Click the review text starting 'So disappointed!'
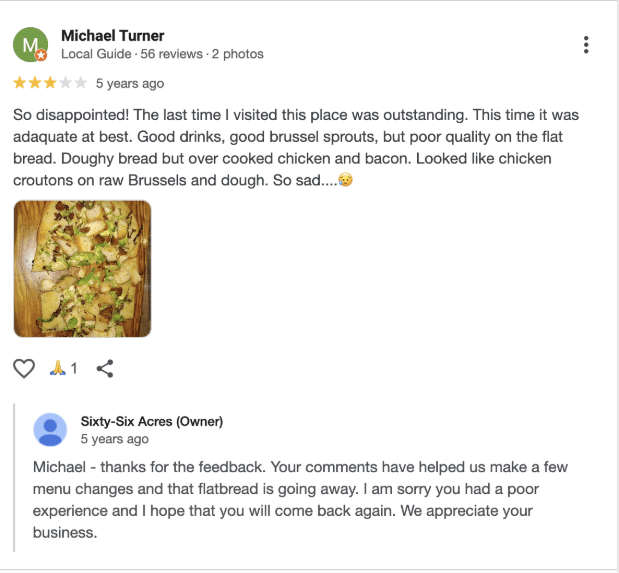The height and width of the screenshot is (573, 619). (296, 147)
